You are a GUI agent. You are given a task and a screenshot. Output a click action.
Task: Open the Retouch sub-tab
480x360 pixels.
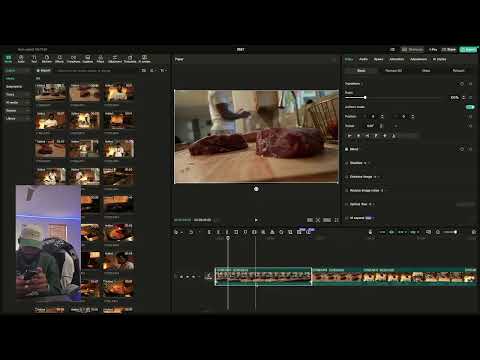[458, 71]
